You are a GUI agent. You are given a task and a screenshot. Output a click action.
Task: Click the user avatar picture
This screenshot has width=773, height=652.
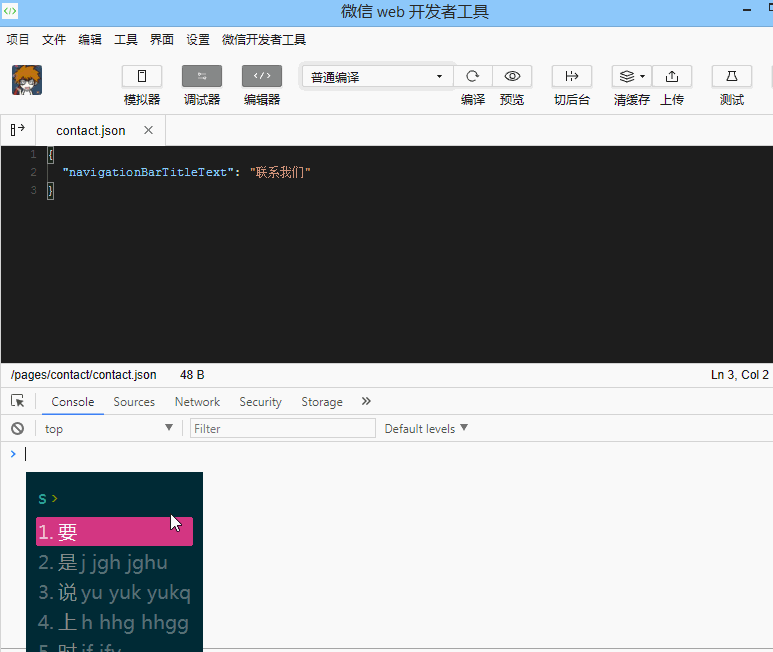pyautogui.click(x=27, y=80)
